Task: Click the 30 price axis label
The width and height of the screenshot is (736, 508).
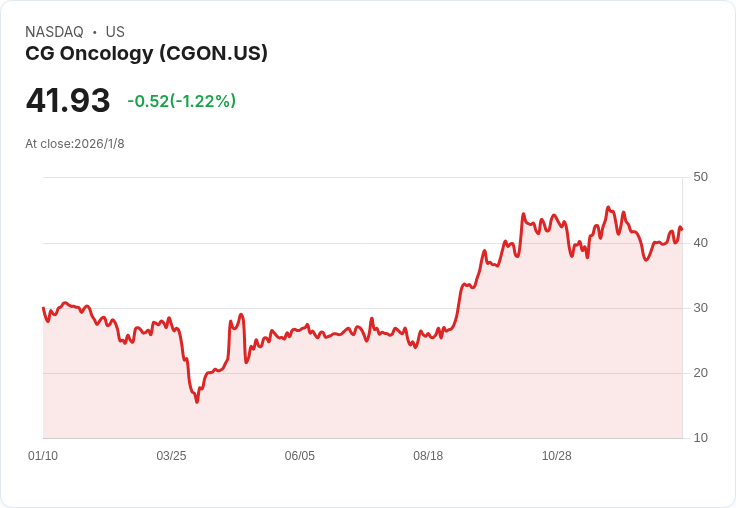Action: tap(700, 308)
